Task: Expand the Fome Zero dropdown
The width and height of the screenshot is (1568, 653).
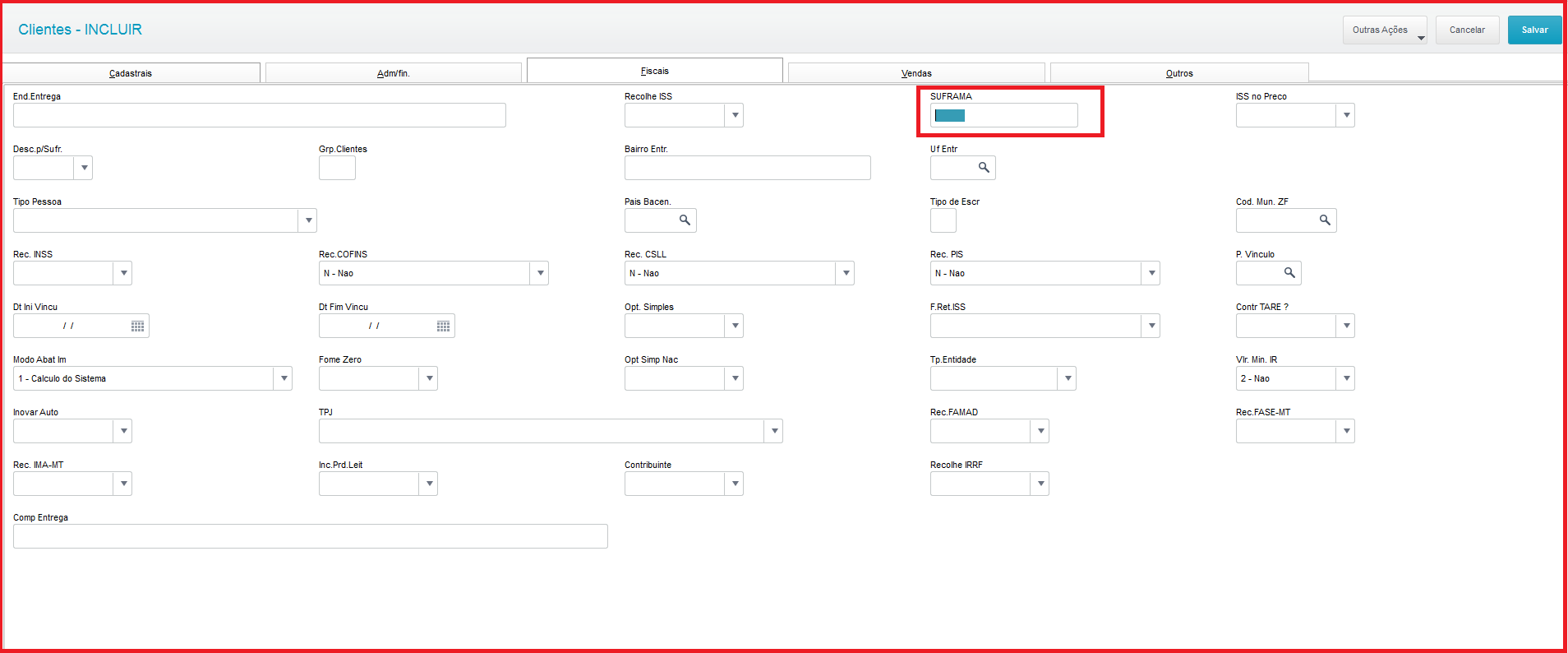Action: click(429, 378)
